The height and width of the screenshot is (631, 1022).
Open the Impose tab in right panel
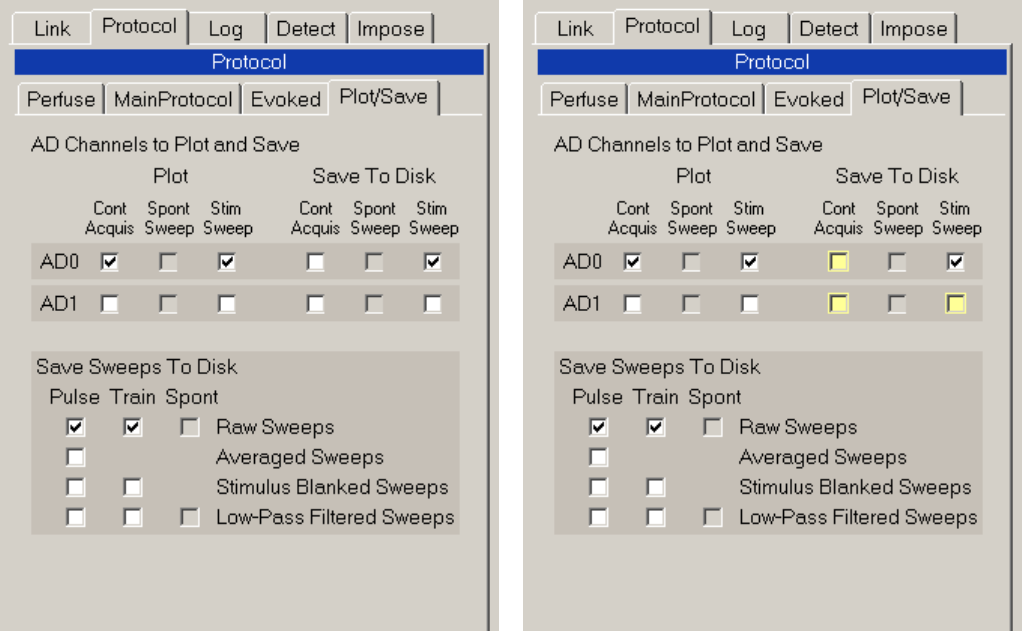(x=913, y=29)
